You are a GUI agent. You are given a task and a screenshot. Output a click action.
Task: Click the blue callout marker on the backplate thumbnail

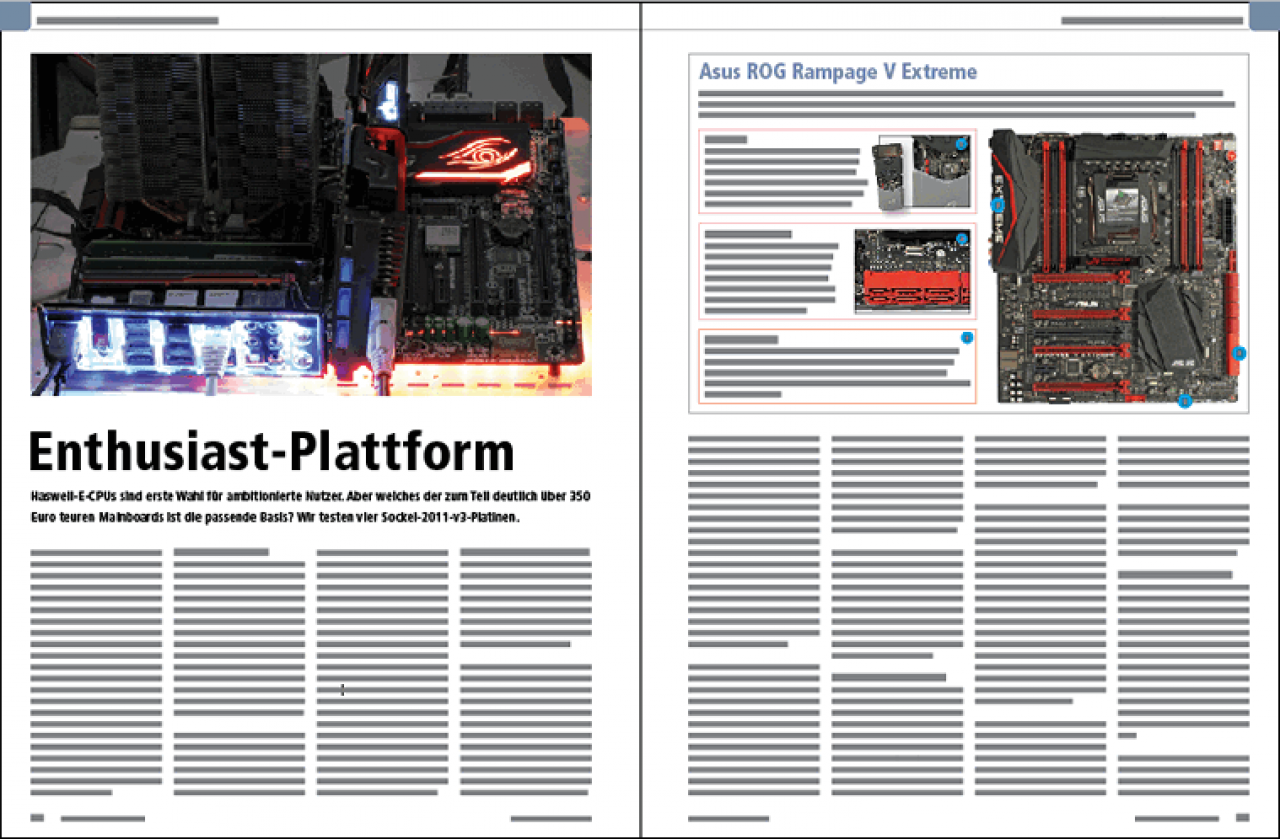(x=962, y=144)
